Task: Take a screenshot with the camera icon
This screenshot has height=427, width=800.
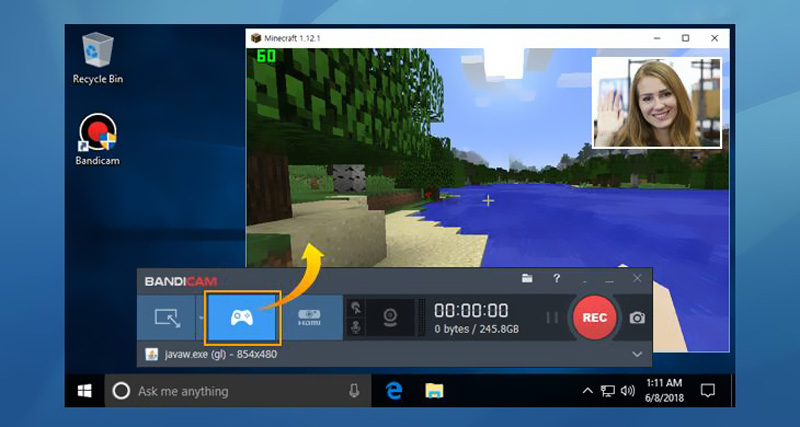Action: click(x=637, y=318)
